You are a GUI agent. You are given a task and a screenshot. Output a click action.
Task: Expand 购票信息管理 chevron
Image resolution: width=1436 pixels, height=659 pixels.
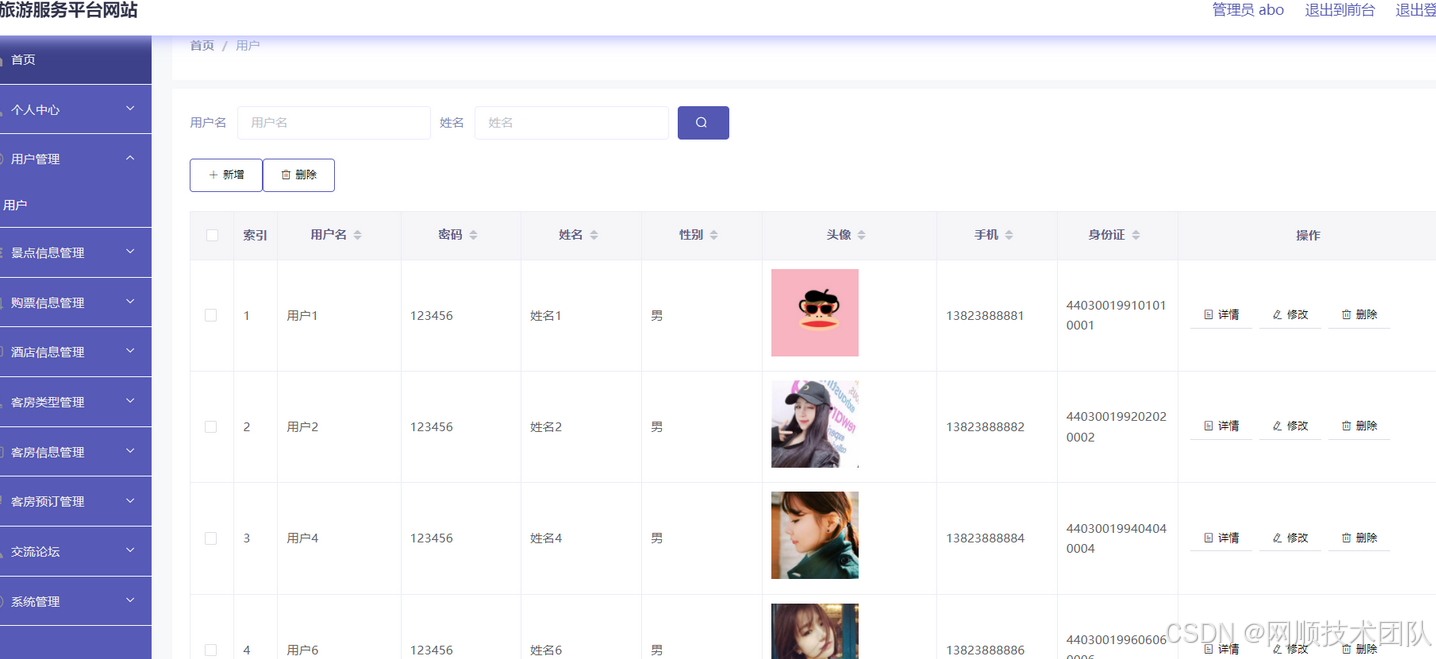(130, 302)
